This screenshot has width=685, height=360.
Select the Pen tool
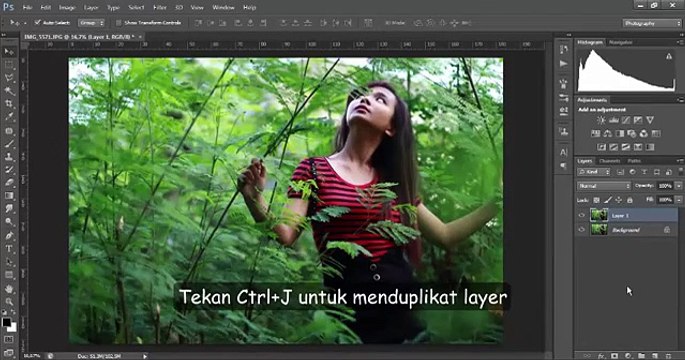pyautogui.click(x=9, y=235)
